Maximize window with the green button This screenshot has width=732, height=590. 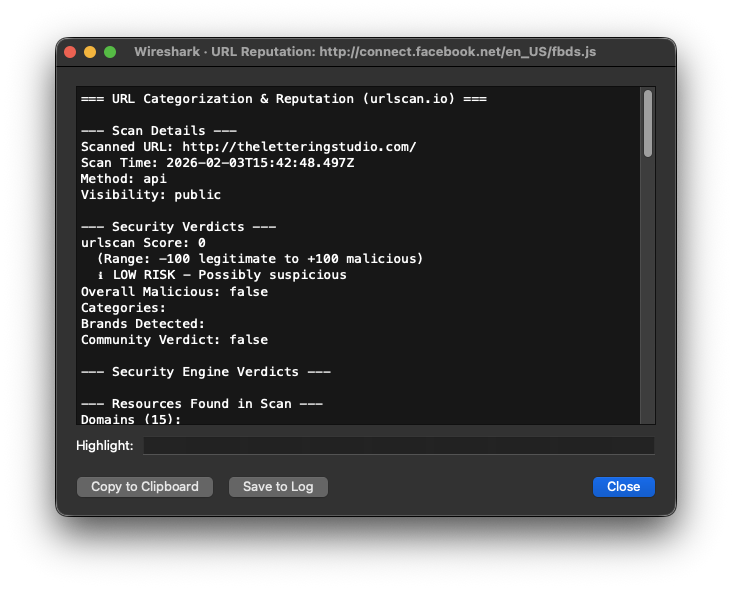coord(110,52)
